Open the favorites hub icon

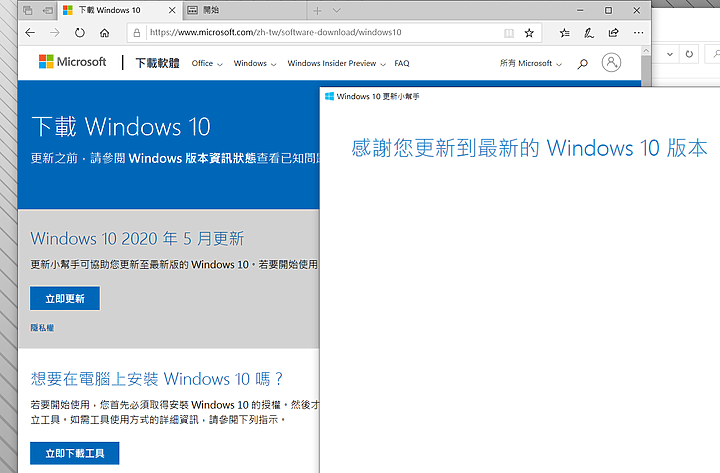[564, 33]
